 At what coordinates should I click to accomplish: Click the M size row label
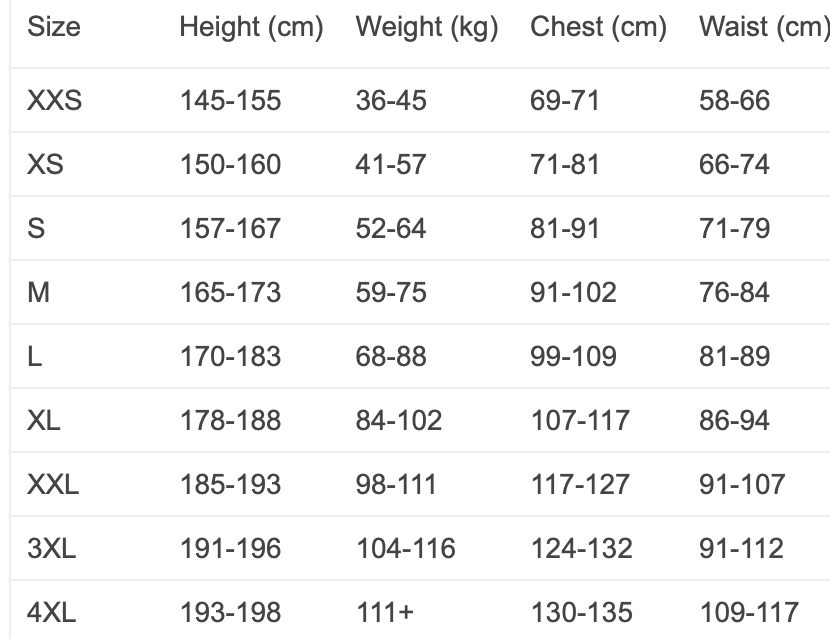tap(38, 292)
